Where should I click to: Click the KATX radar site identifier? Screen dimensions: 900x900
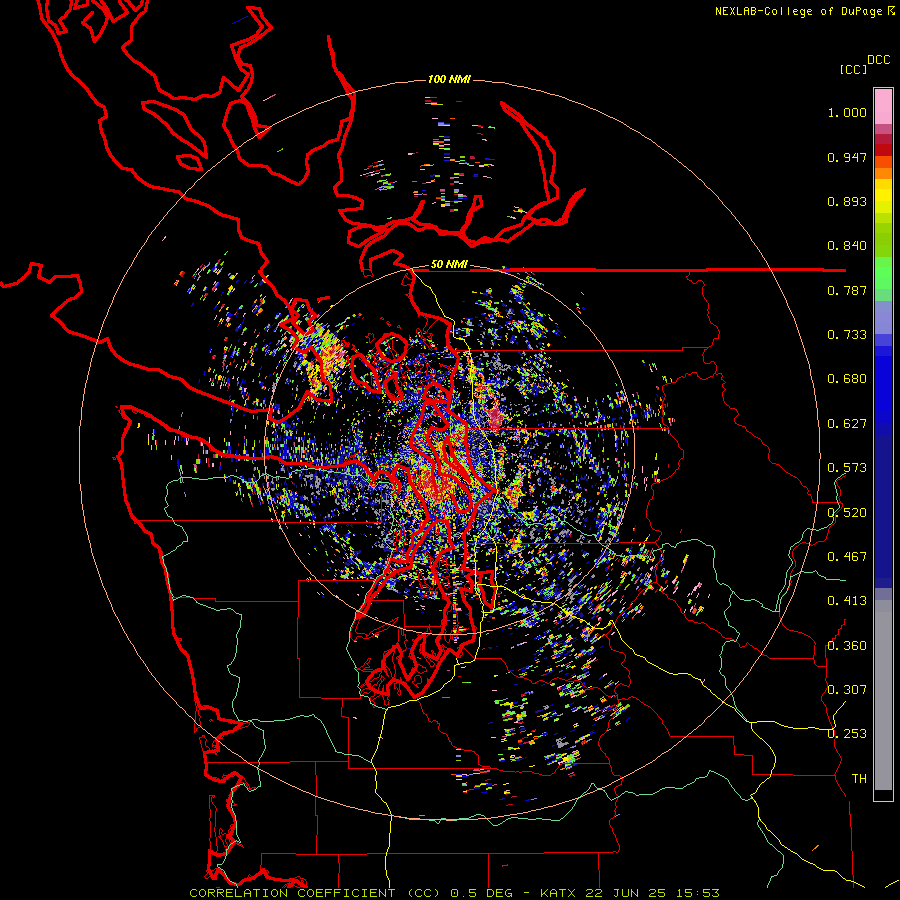click(560, 893)
